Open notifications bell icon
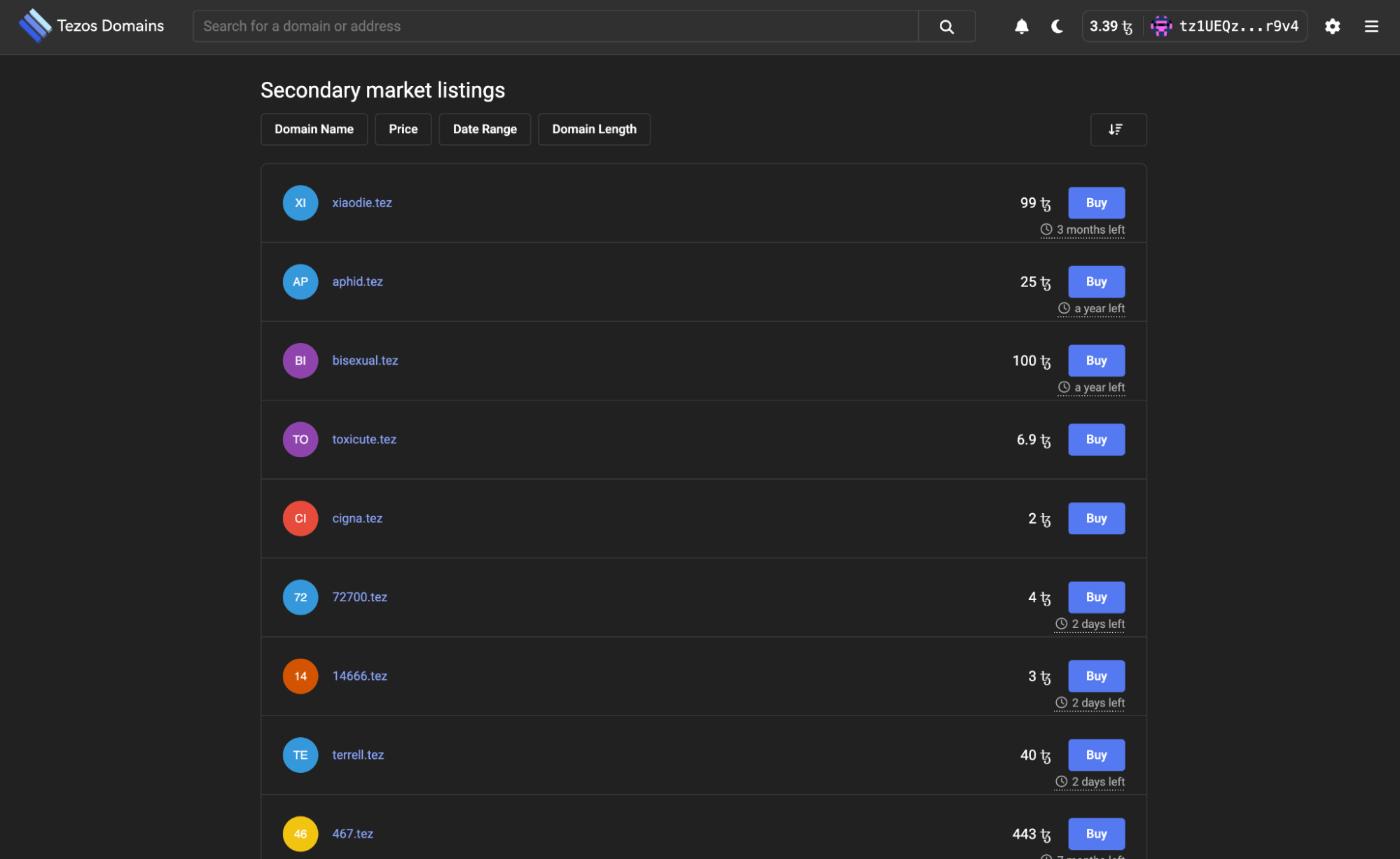Screen dimensions: 1400x859 pos(1021,27)
